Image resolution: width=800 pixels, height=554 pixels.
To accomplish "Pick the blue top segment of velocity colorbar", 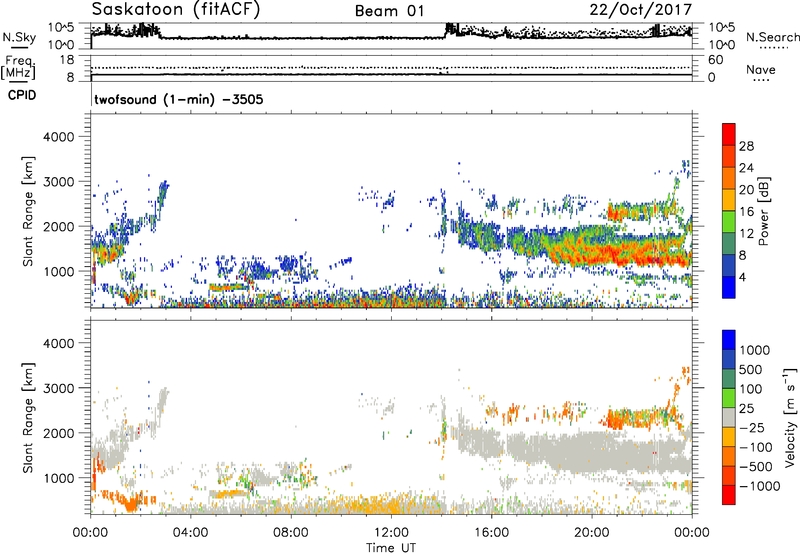I will point(729,340).
